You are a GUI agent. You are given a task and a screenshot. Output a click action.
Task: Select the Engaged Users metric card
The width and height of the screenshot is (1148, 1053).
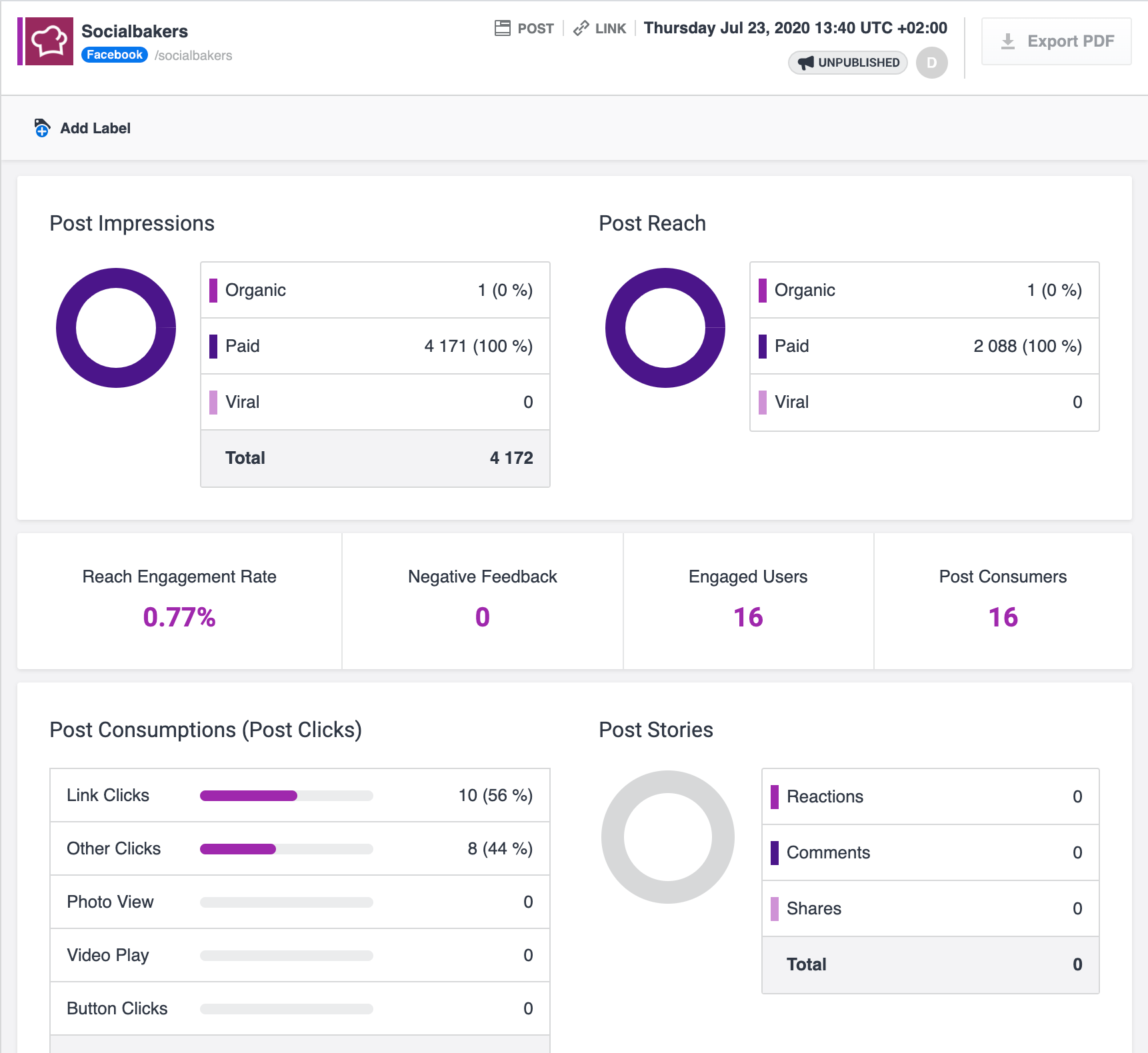[x=748, y=600]
